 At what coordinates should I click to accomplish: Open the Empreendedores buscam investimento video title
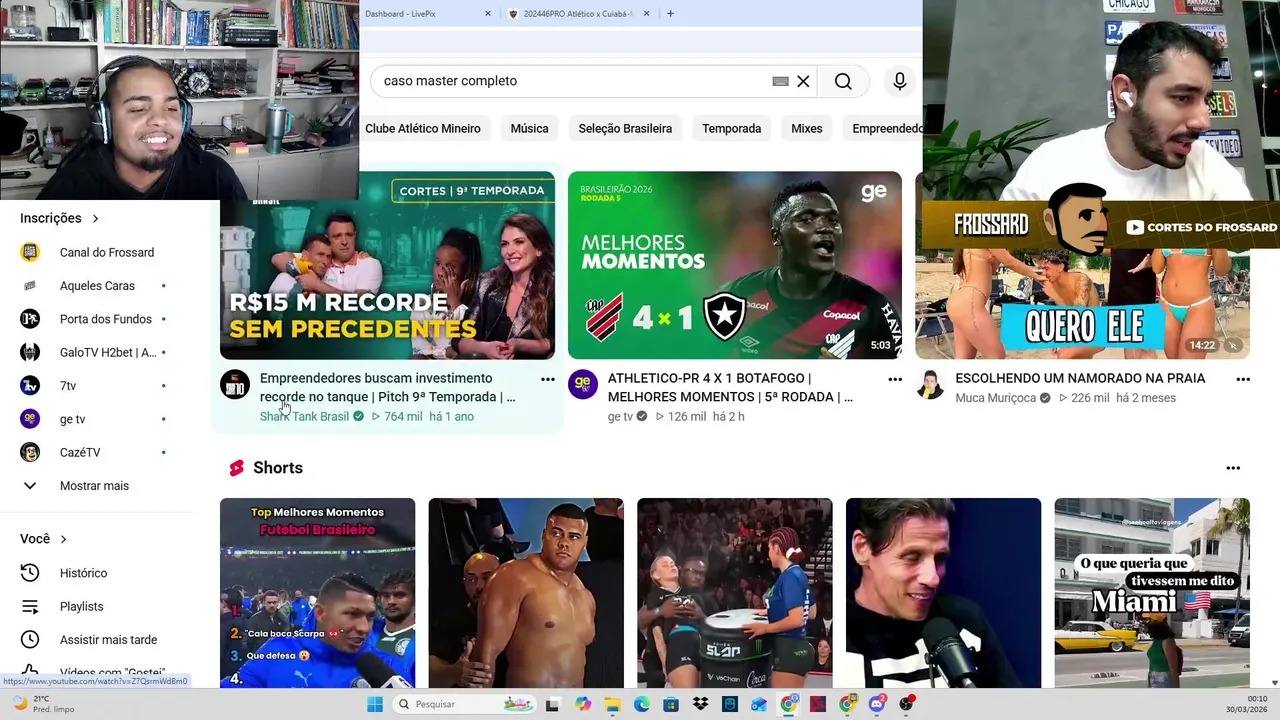388,387
